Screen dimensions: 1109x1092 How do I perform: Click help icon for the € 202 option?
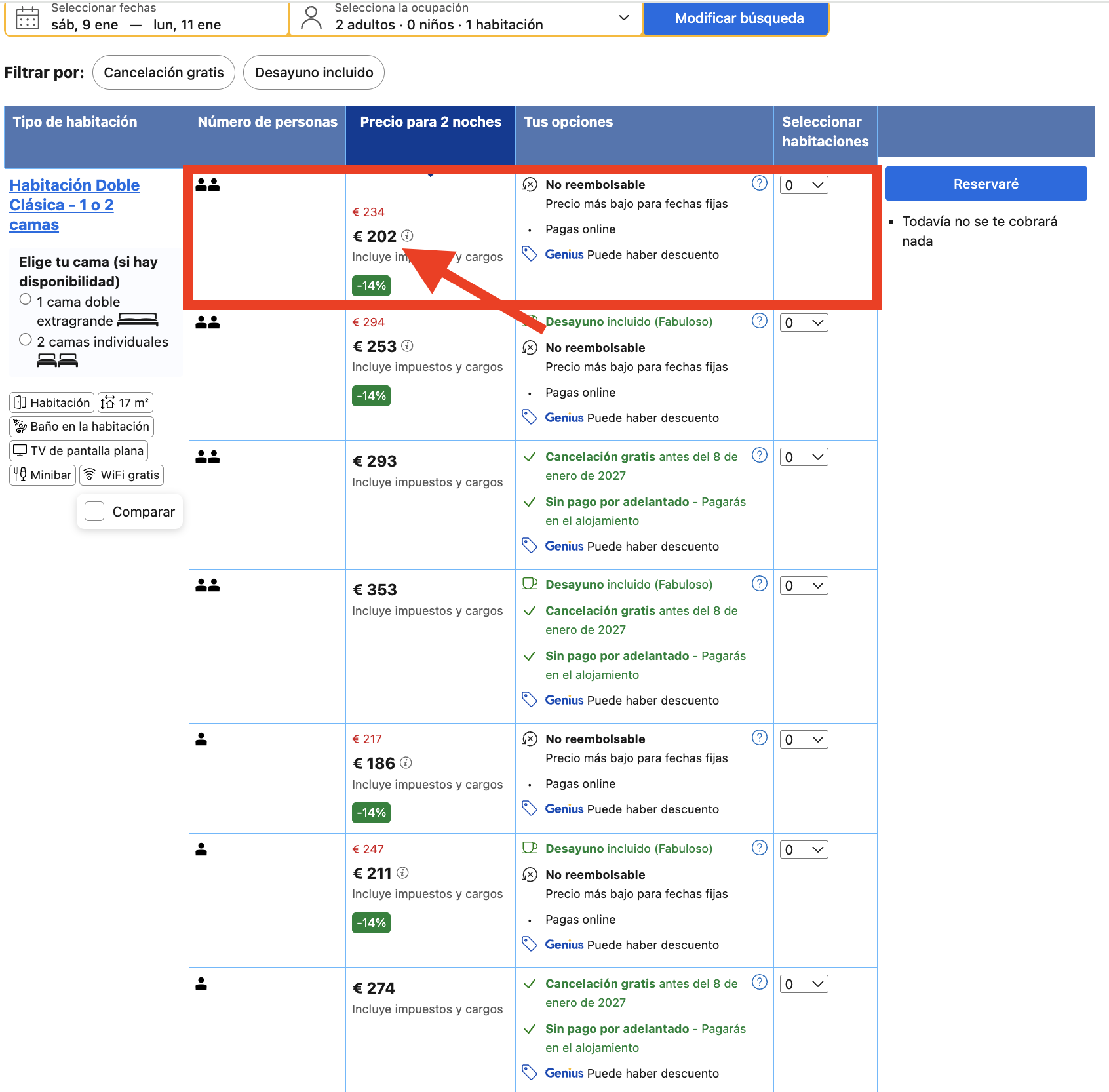[x=760, y=184]
